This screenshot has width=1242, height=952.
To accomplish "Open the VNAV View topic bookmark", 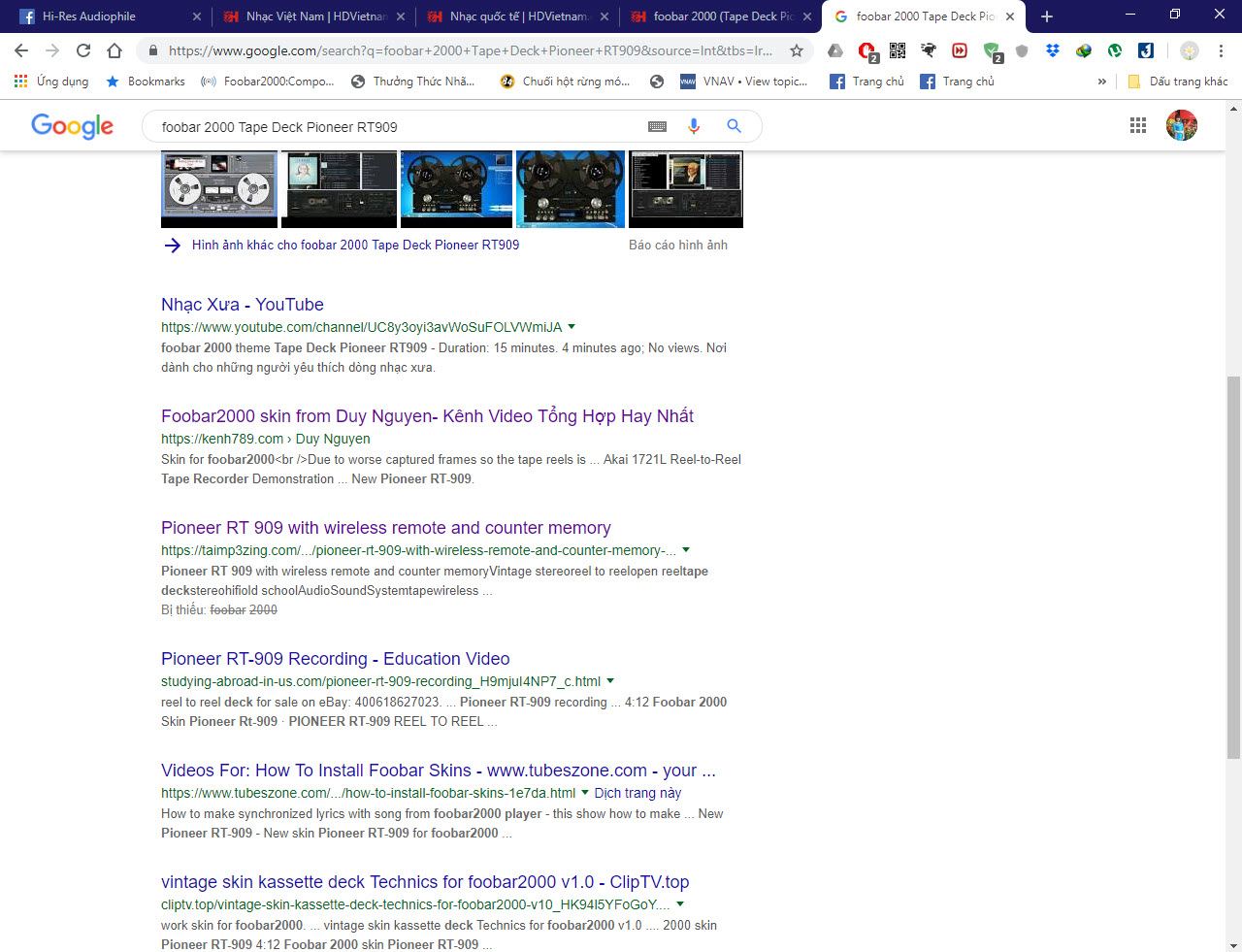I will tap(744, 82).
